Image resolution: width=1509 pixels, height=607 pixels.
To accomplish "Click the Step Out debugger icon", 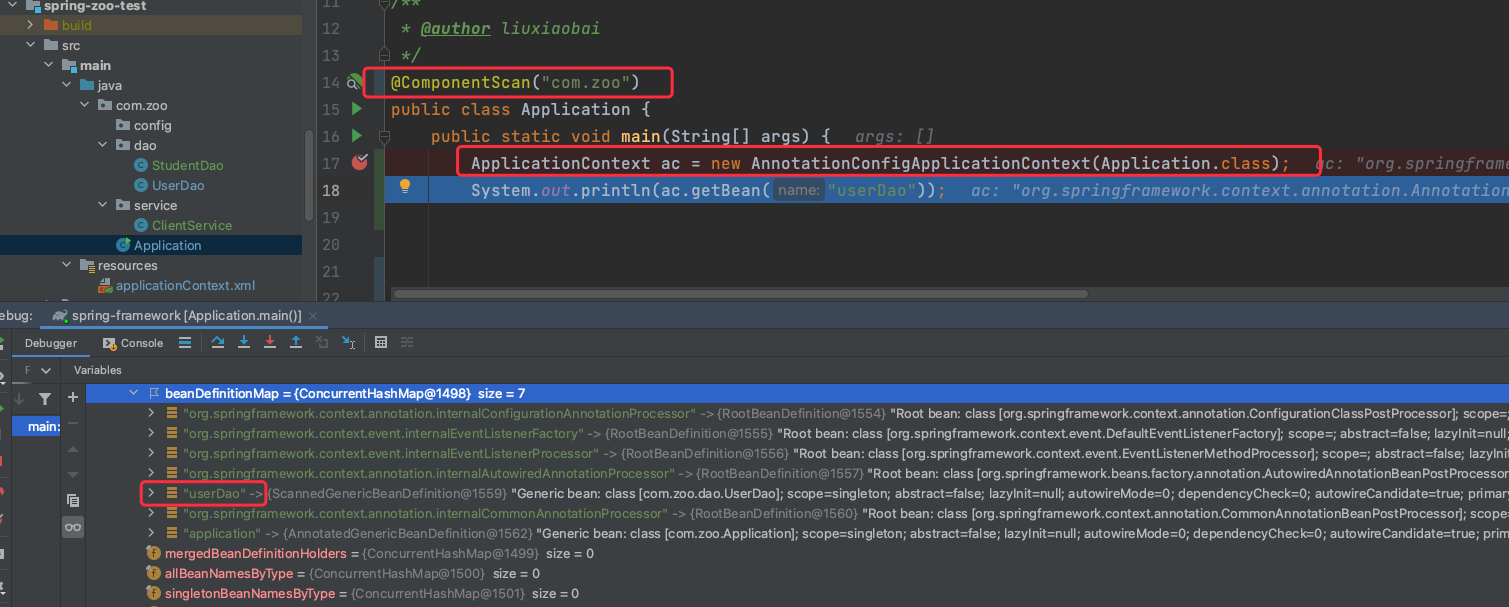I will (296, 342).
